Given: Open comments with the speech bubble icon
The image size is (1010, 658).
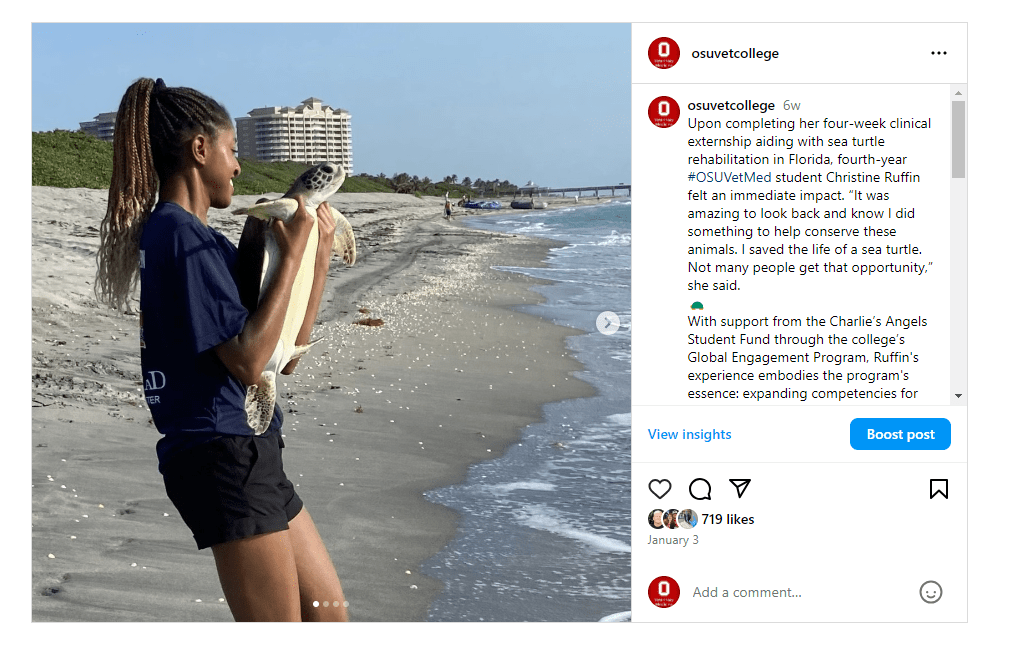Looking at the screenshot, I should click(x=700, y=489).
